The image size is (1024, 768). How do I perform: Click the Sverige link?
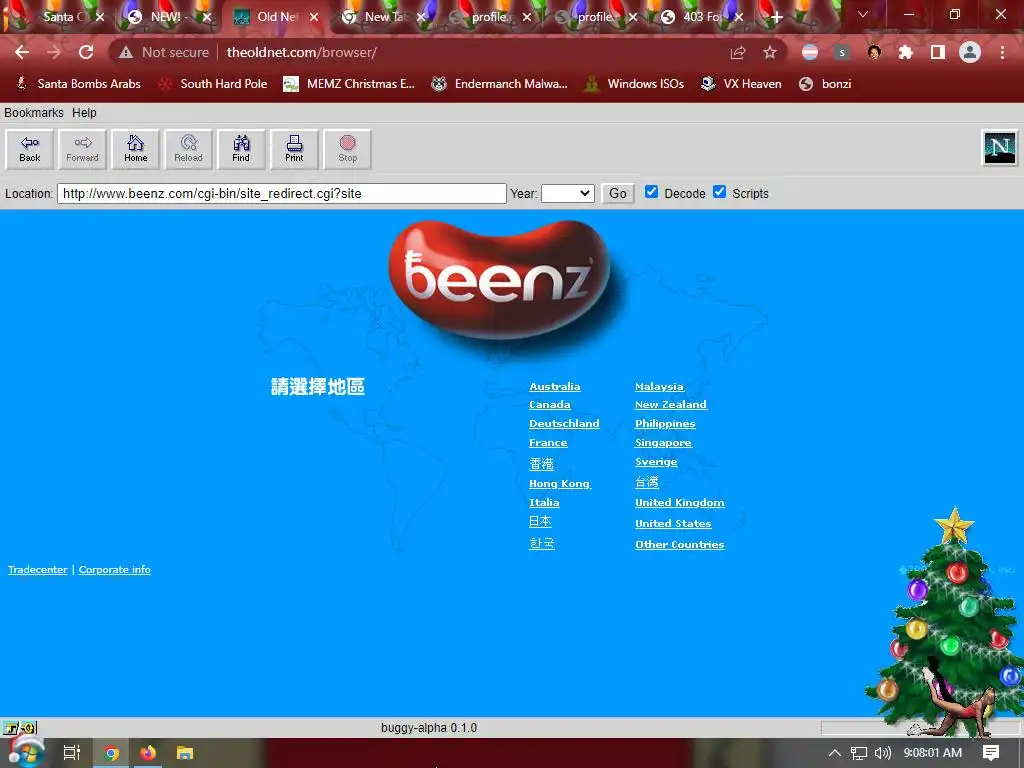tap(656, 462)
